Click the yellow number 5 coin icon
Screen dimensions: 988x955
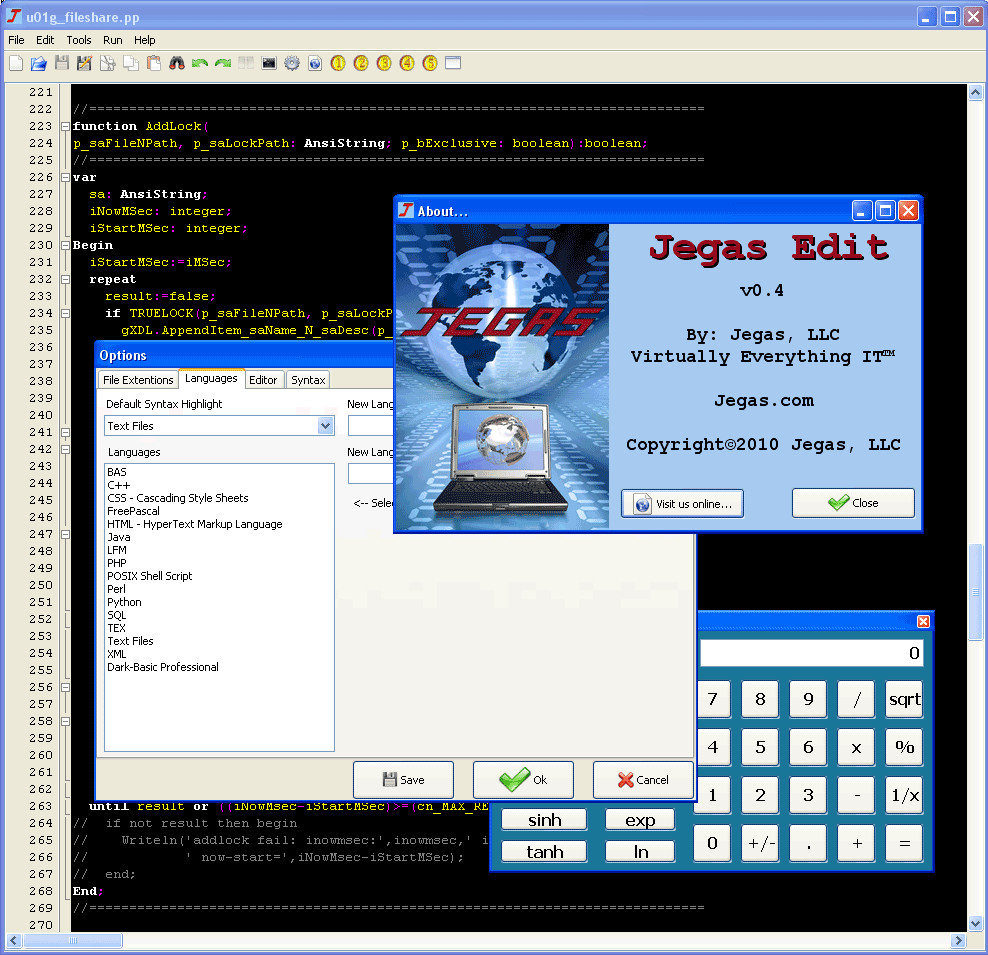pyautogui.click(x=430, y=63)
